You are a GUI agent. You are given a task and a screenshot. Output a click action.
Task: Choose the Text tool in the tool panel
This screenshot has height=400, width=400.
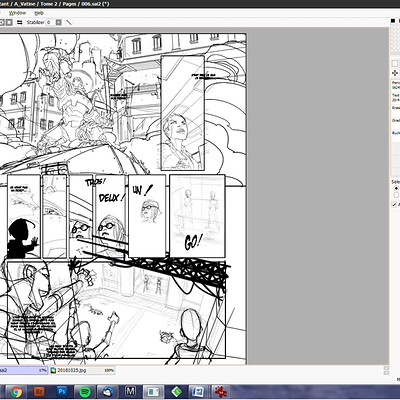396,97
